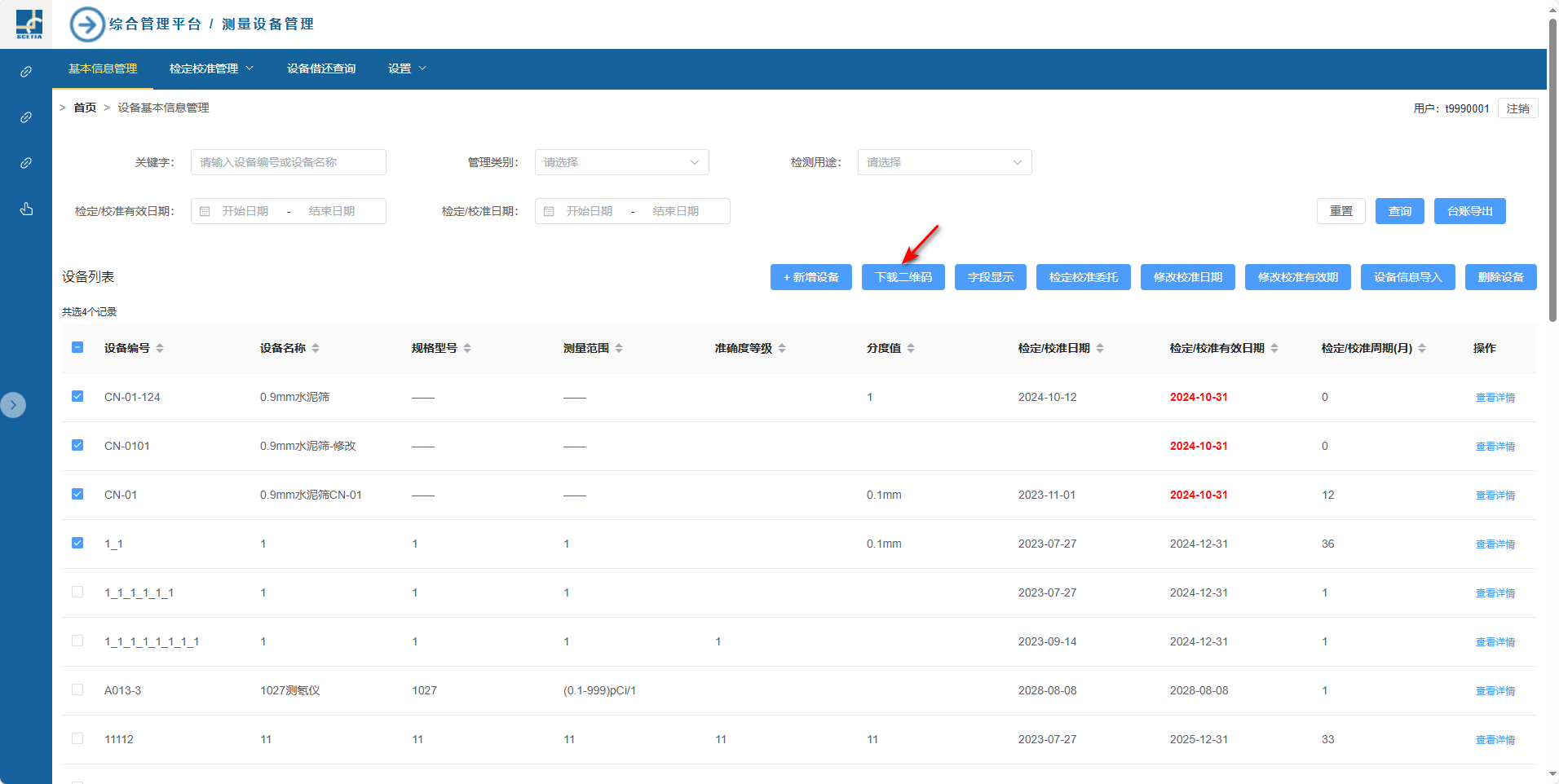Expand the left sidebar with the chevron button
This screenshot has height=784, width=1559.
pos(13,405)
